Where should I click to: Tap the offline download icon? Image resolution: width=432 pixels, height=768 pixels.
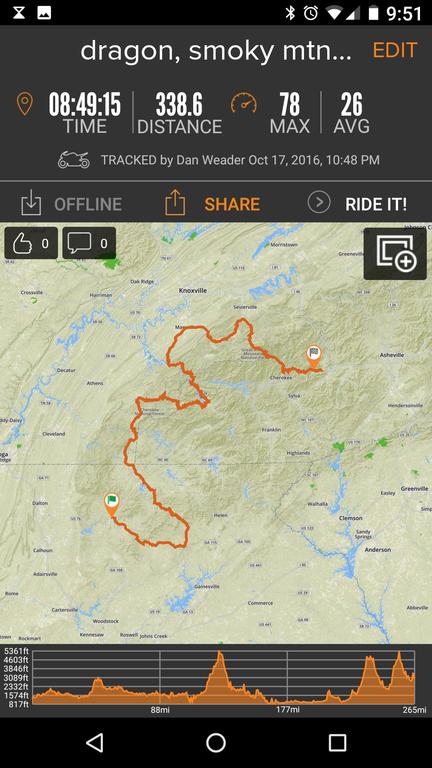[x=31, y=204]
